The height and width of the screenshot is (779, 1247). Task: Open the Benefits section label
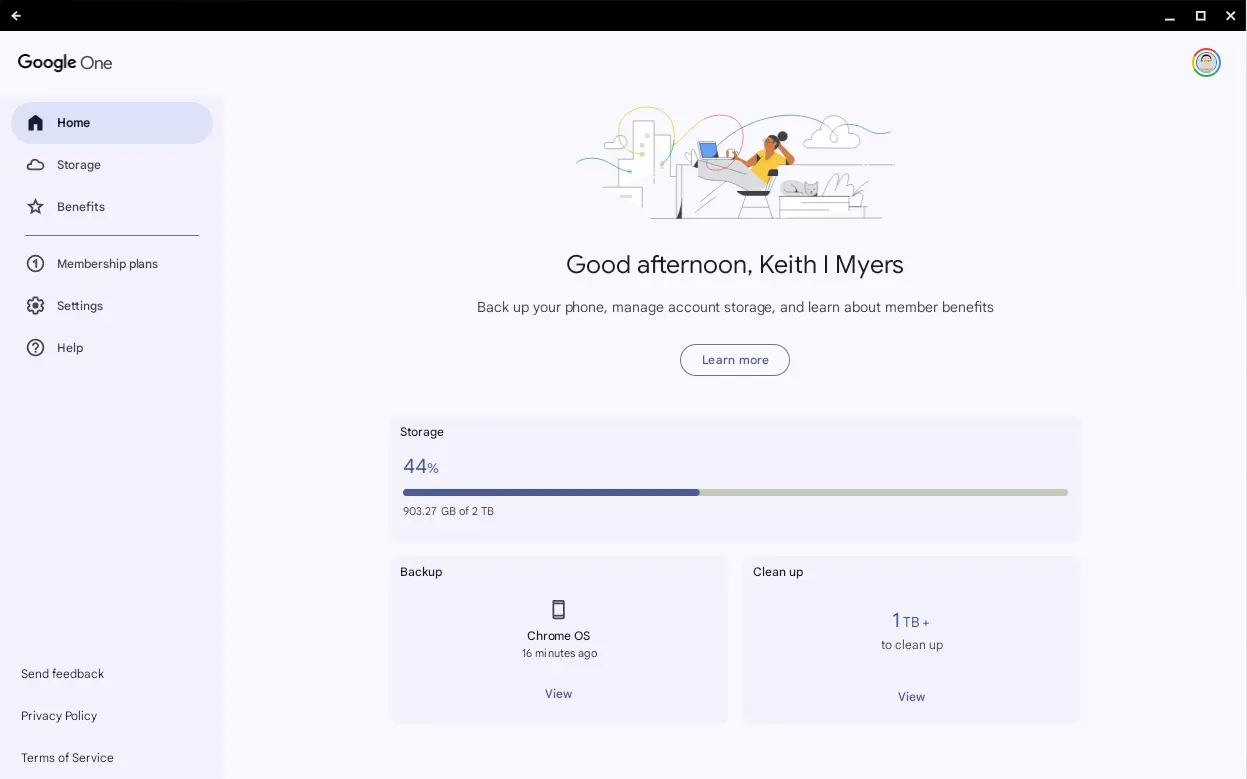point(81,207)
